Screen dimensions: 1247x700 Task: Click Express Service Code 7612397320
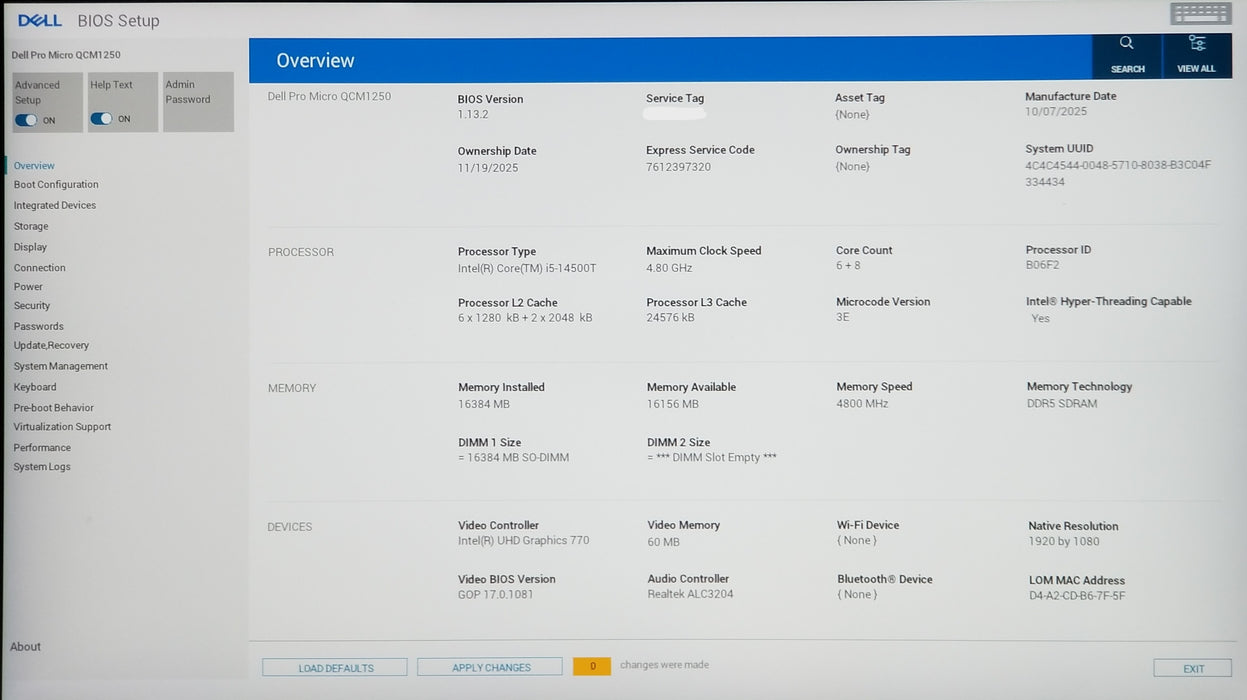pos(678,167)
